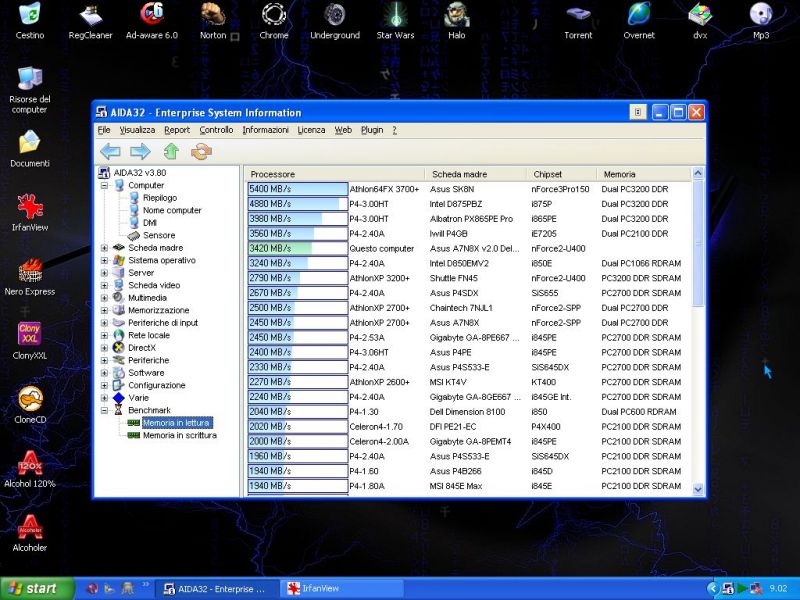Viewport: 800px width, 600px height.
Task: Select the Norton desktop icon
Action: [x=213, y=21]
